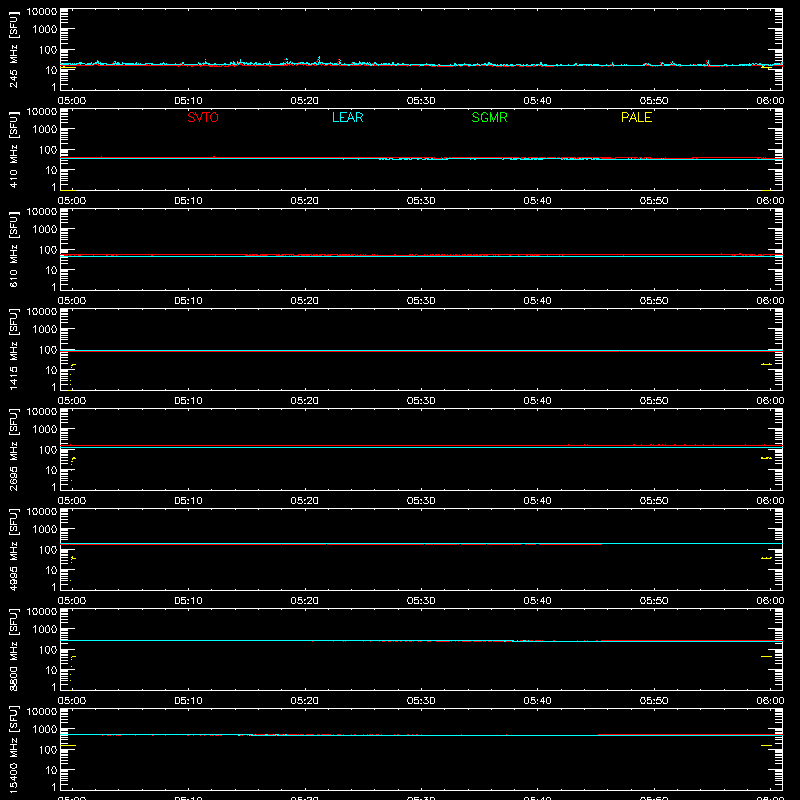Select the 8800 MHz [SFU] axis title
The height and width of the screenshot is (800, 800).
click(x=13, y=649)
